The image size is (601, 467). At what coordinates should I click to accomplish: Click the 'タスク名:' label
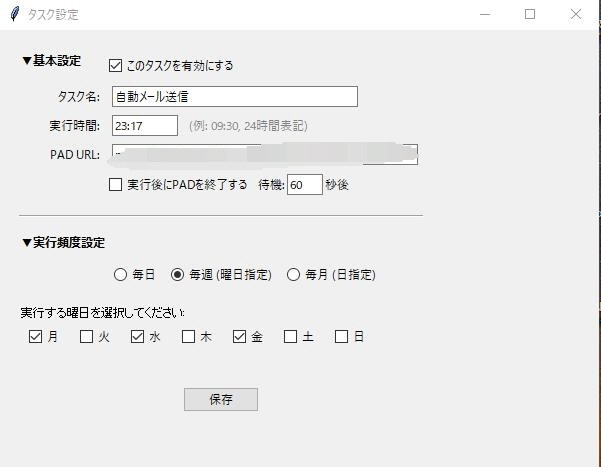point(79,97)
